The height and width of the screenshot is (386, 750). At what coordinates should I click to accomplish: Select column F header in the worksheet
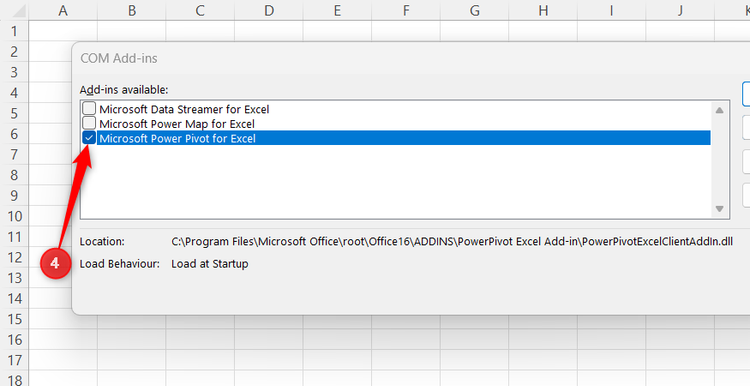pyautogui.click(x=406, y=10)
